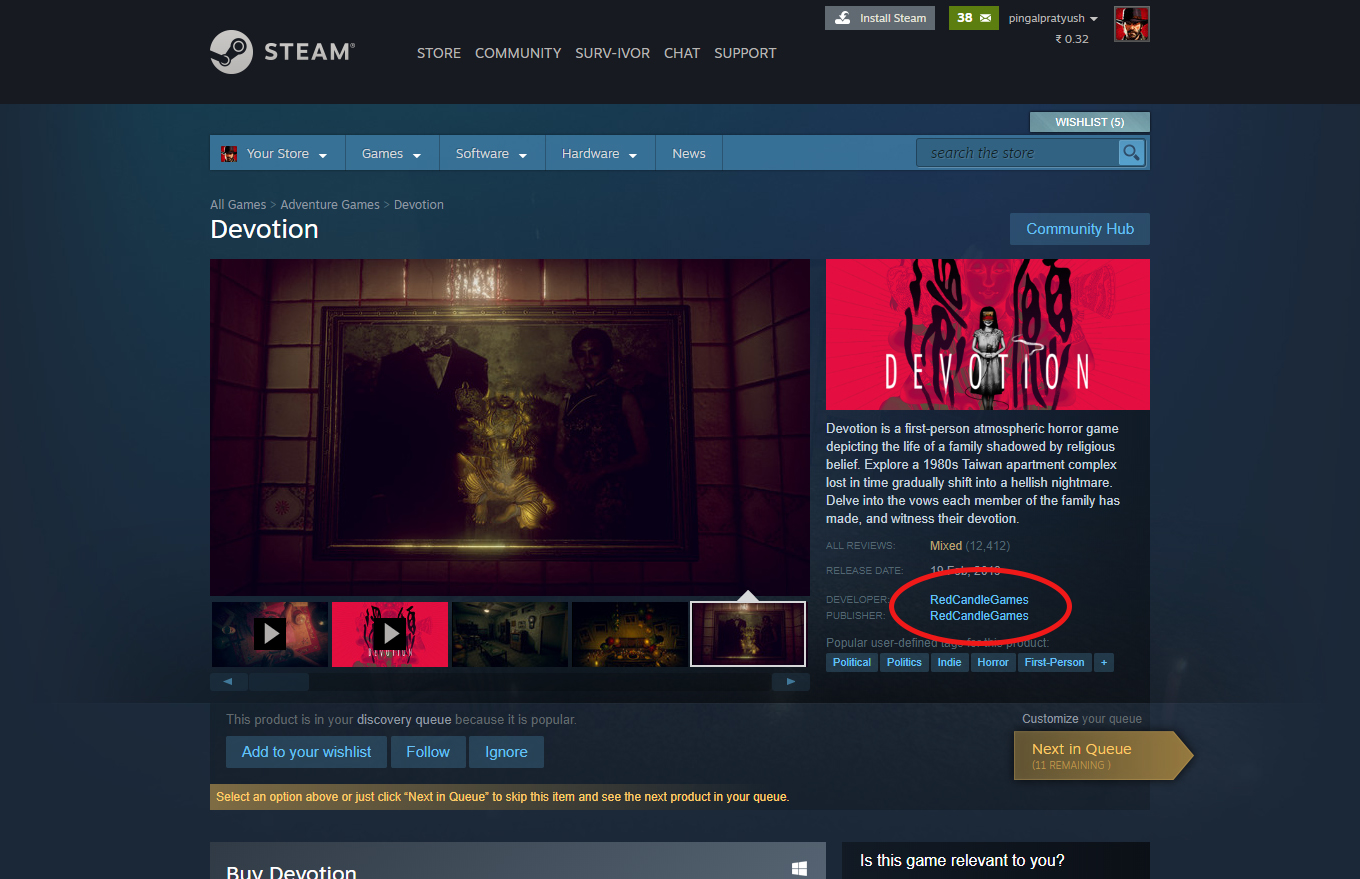Open COMMUNITY in top navigation
Viewport: 1360px width, 879px height.
(518, 53)
